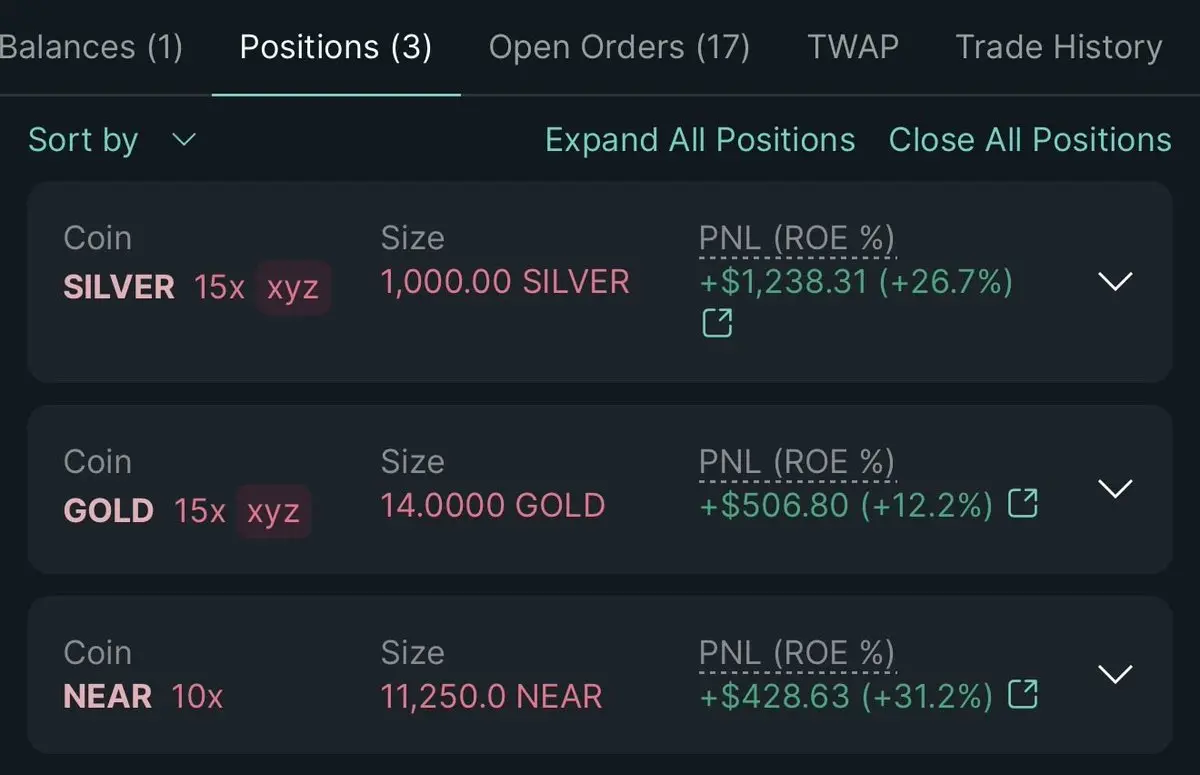
Task: Click the xyz badge beside SILVER
Action: click(292, 288)
